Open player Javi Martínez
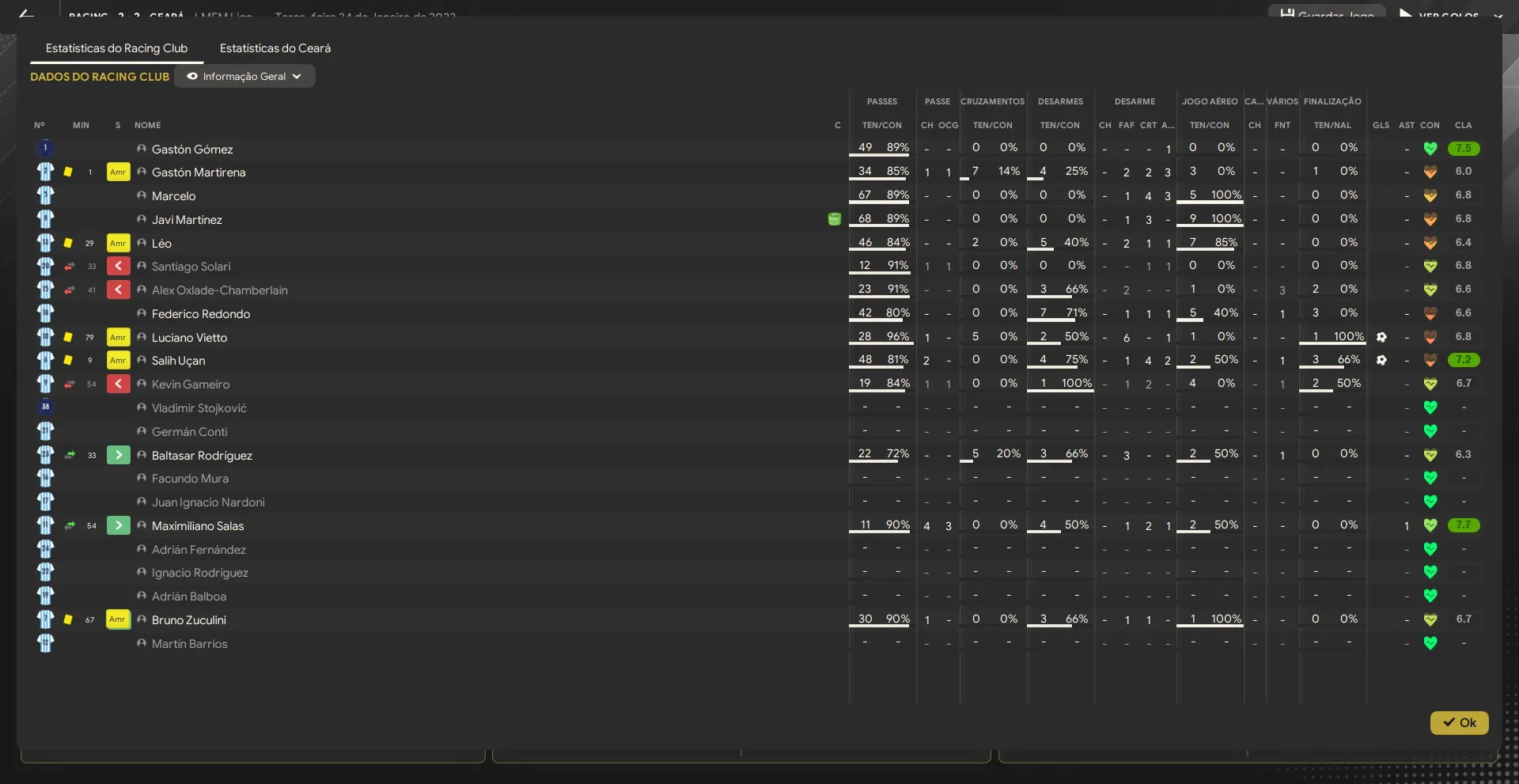The width and height of the screenshot is (1519, 784). click(187, 219)
